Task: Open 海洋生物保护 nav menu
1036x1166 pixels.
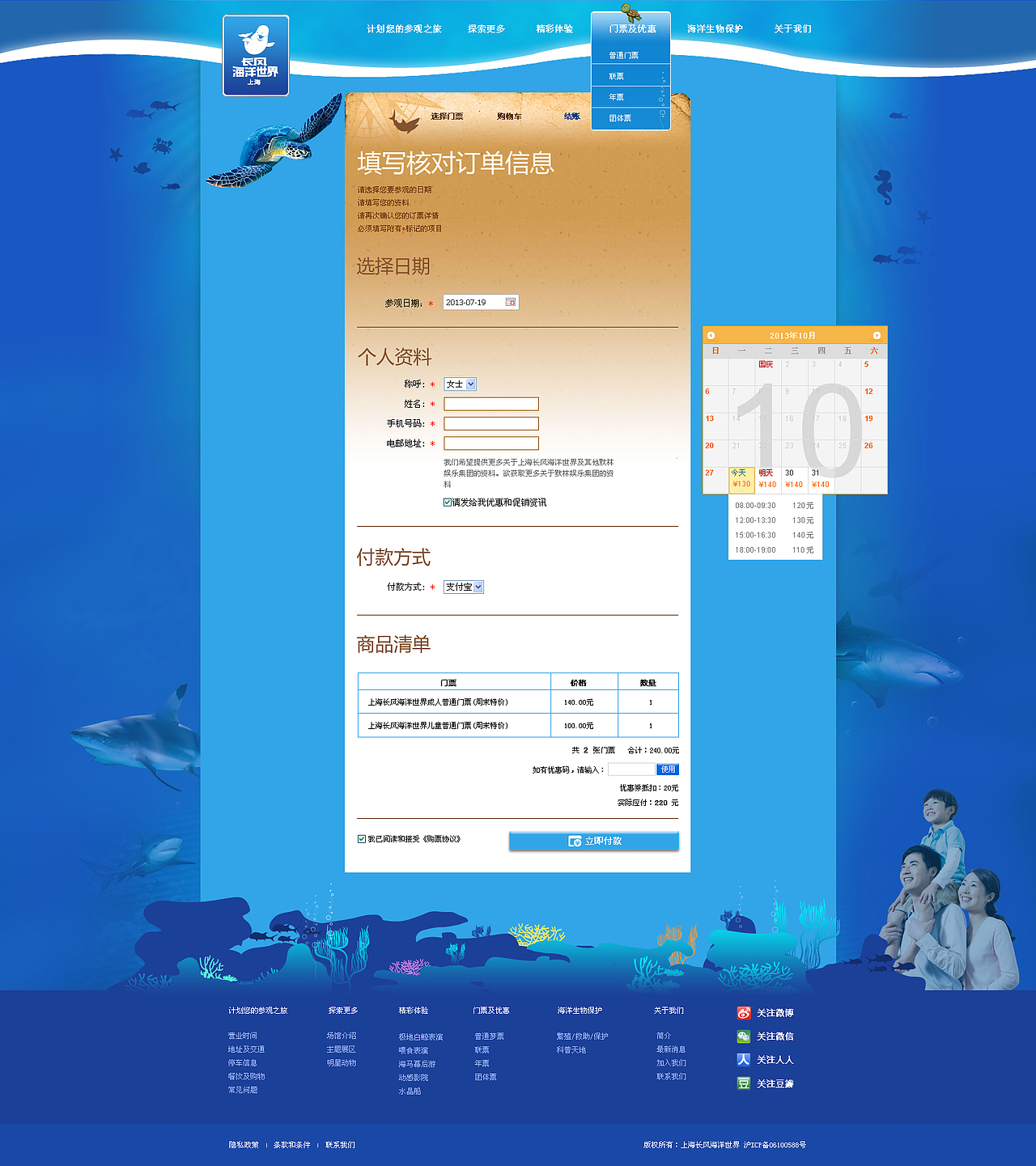Action: pyautogui.click(x=715, y=29)
